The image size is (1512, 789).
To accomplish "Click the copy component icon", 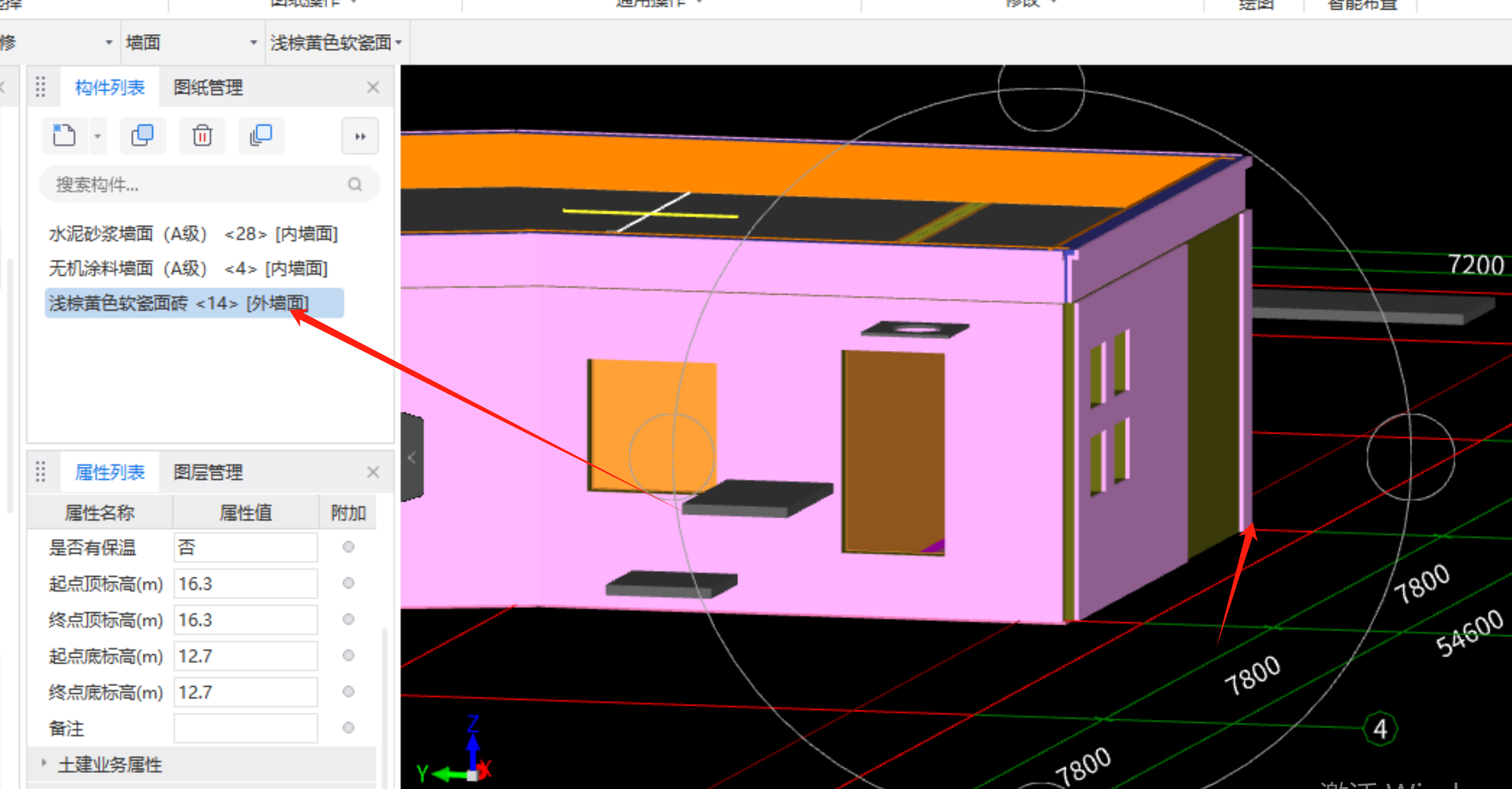I will (143, 136).
